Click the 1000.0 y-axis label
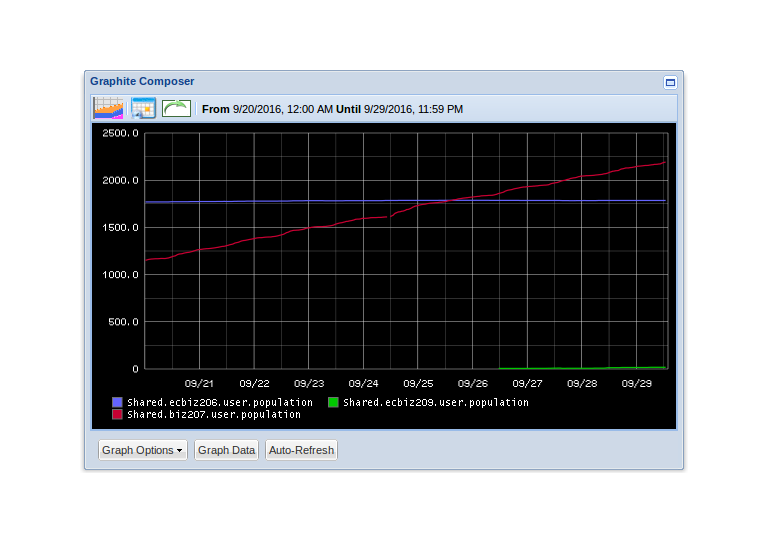 [x=120, y=275]
